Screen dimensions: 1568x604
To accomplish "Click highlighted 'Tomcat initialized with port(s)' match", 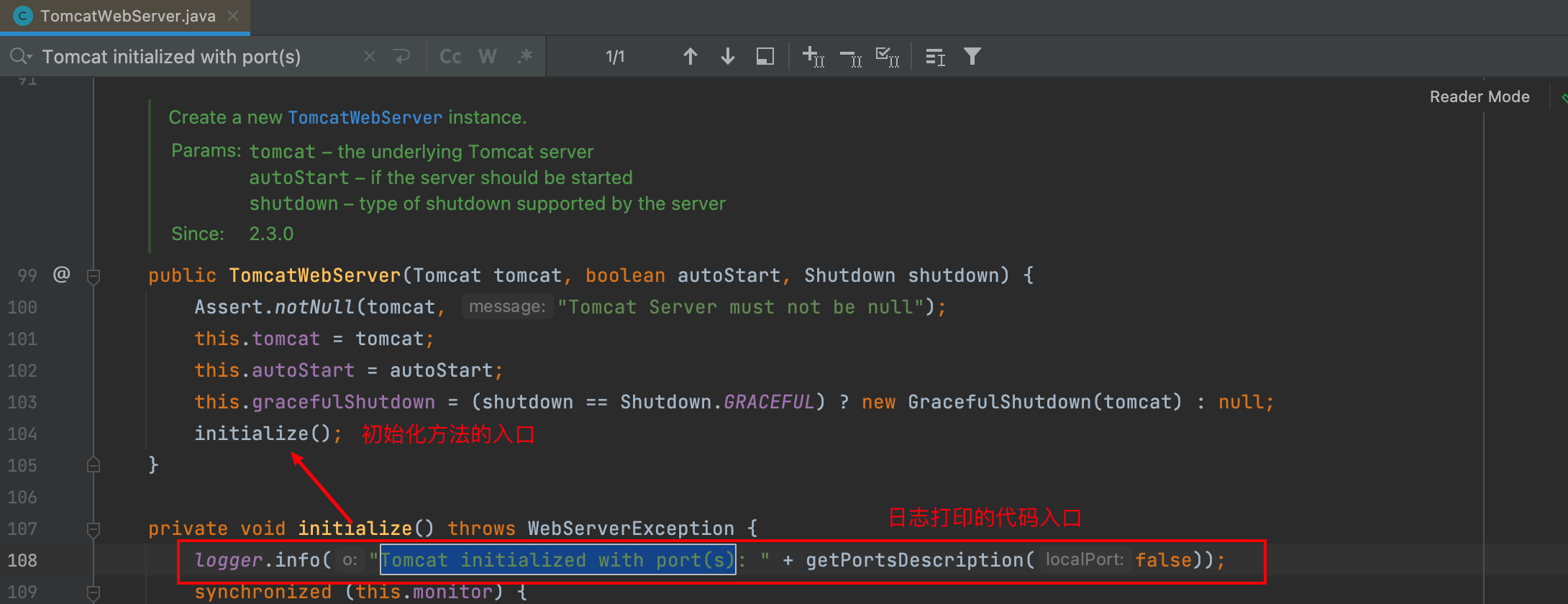I will (557, 560).
